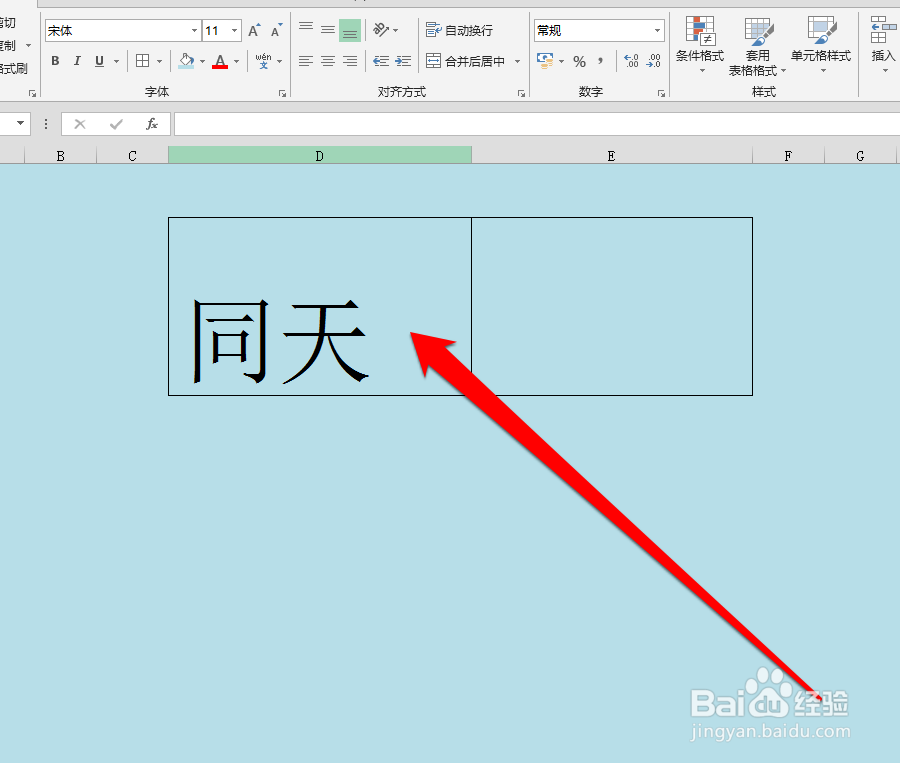
Task: Toggle center alignment for the cell
Action: coord(328,60)
